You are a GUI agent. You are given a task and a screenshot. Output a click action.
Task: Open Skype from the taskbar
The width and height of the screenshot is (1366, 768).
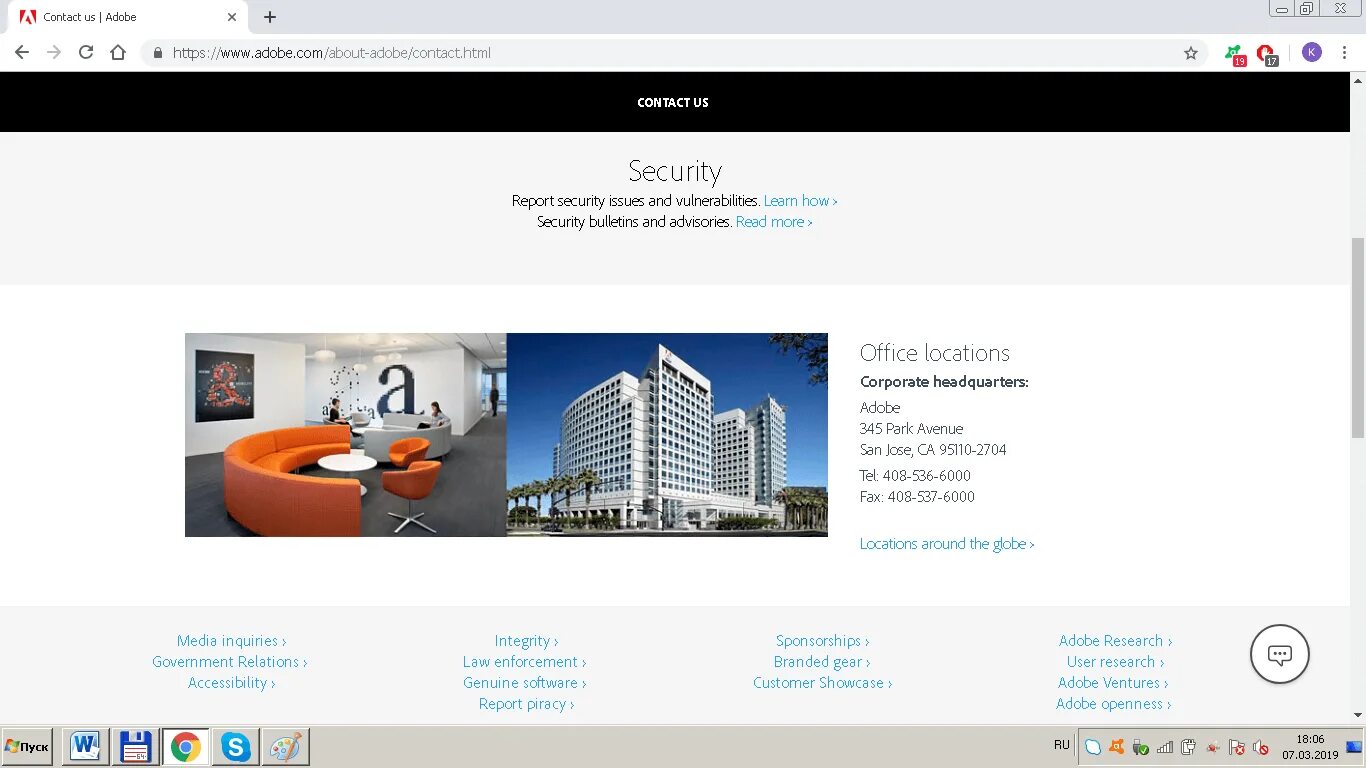[x=235, y=747]
